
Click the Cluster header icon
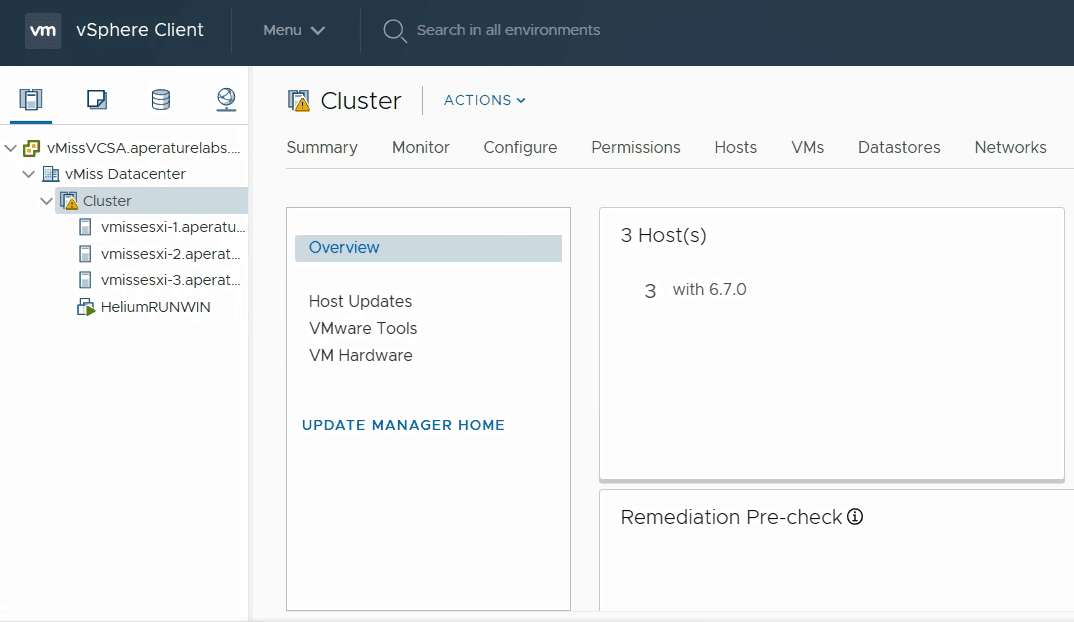(x=299, y=101)
